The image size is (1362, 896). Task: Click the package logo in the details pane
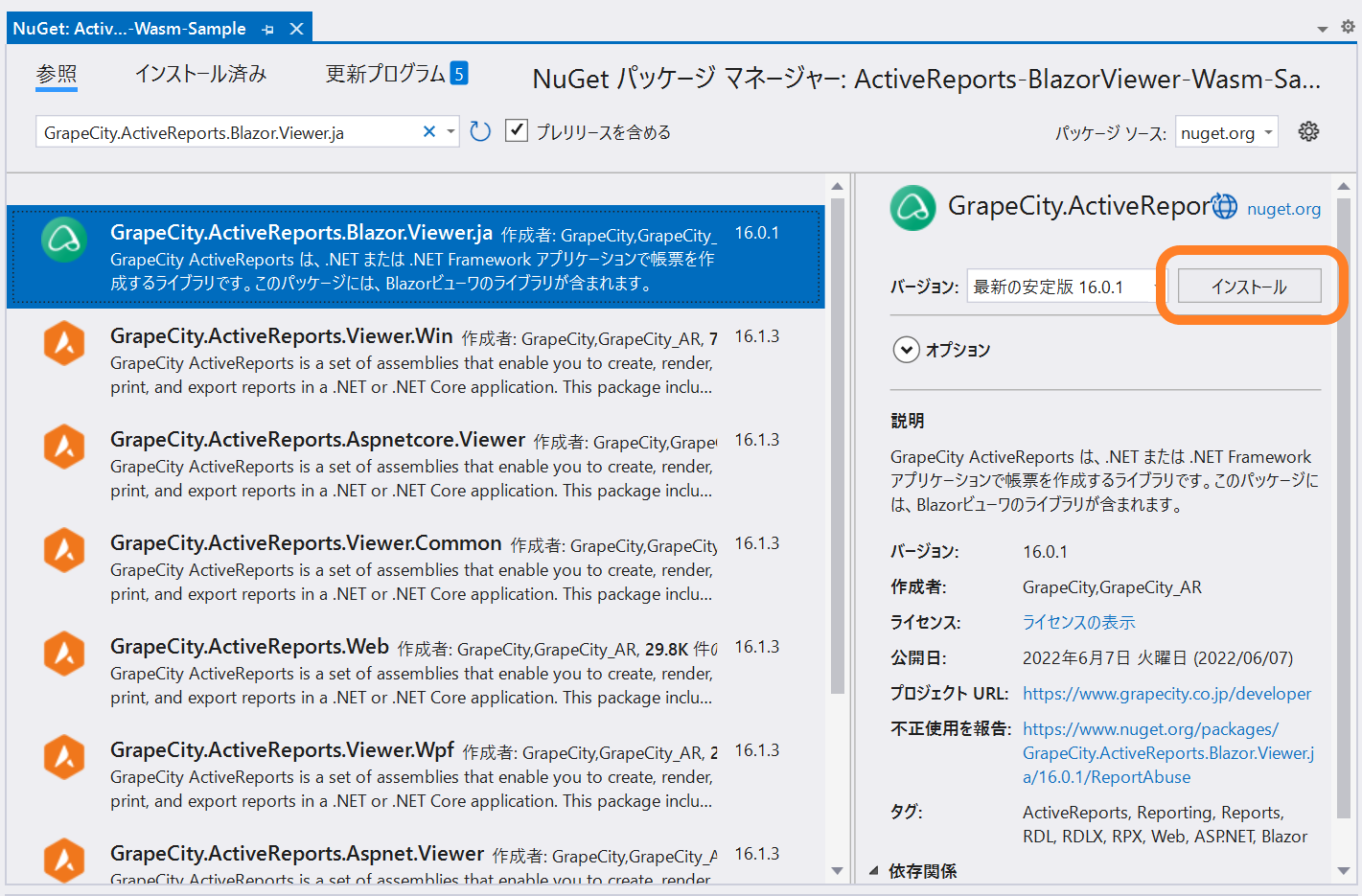[912, 208]
